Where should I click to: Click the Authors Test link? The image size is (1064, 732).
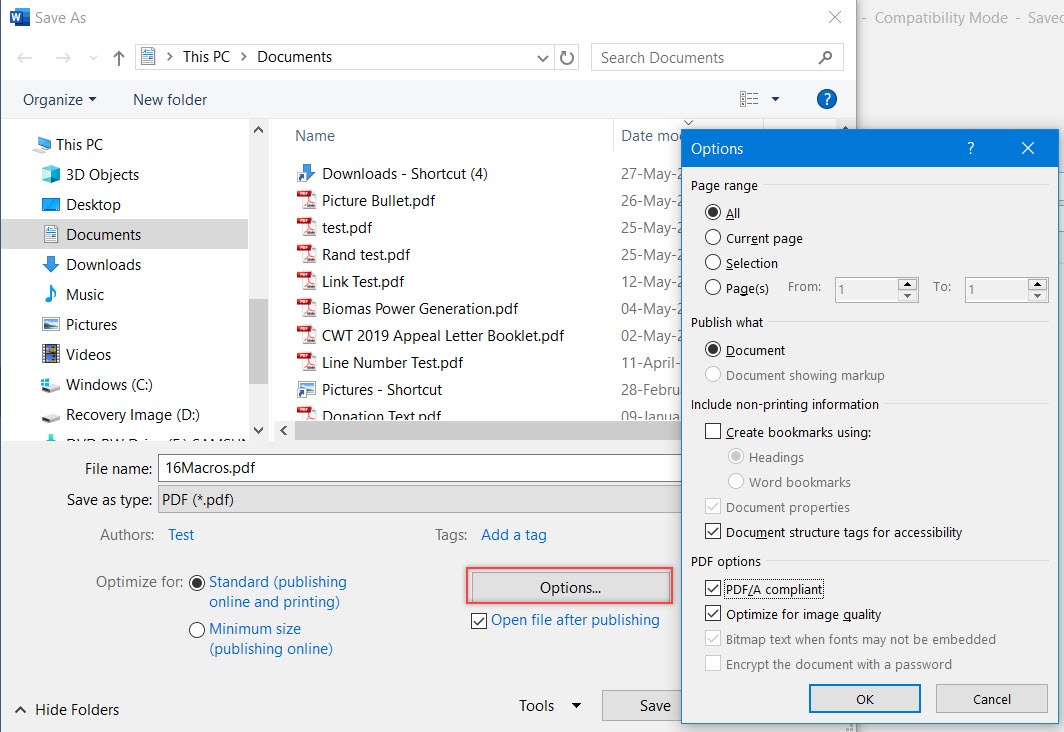point(180,535)
